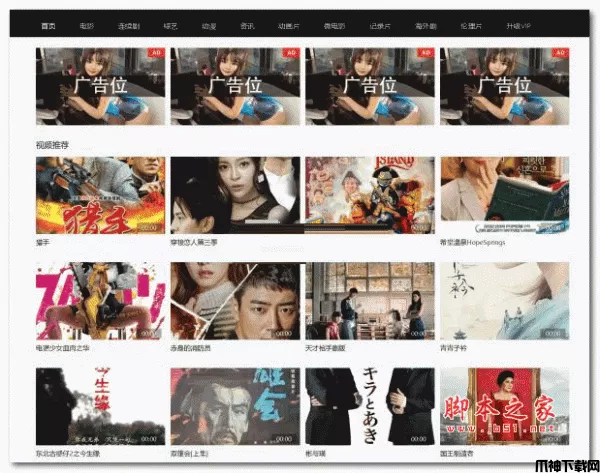The image size is (600, 473).
Task: Open the 东北古惑仔2之今生缘 title link
Action: 68,454
